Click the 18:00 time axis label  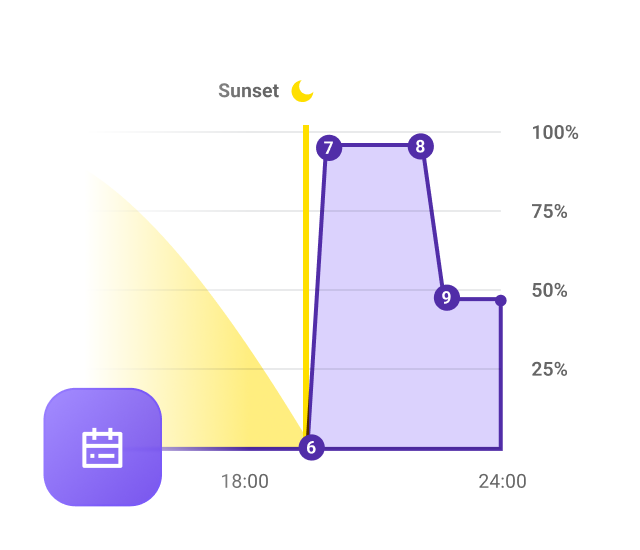pyautogui.click(x=244, y=481)
